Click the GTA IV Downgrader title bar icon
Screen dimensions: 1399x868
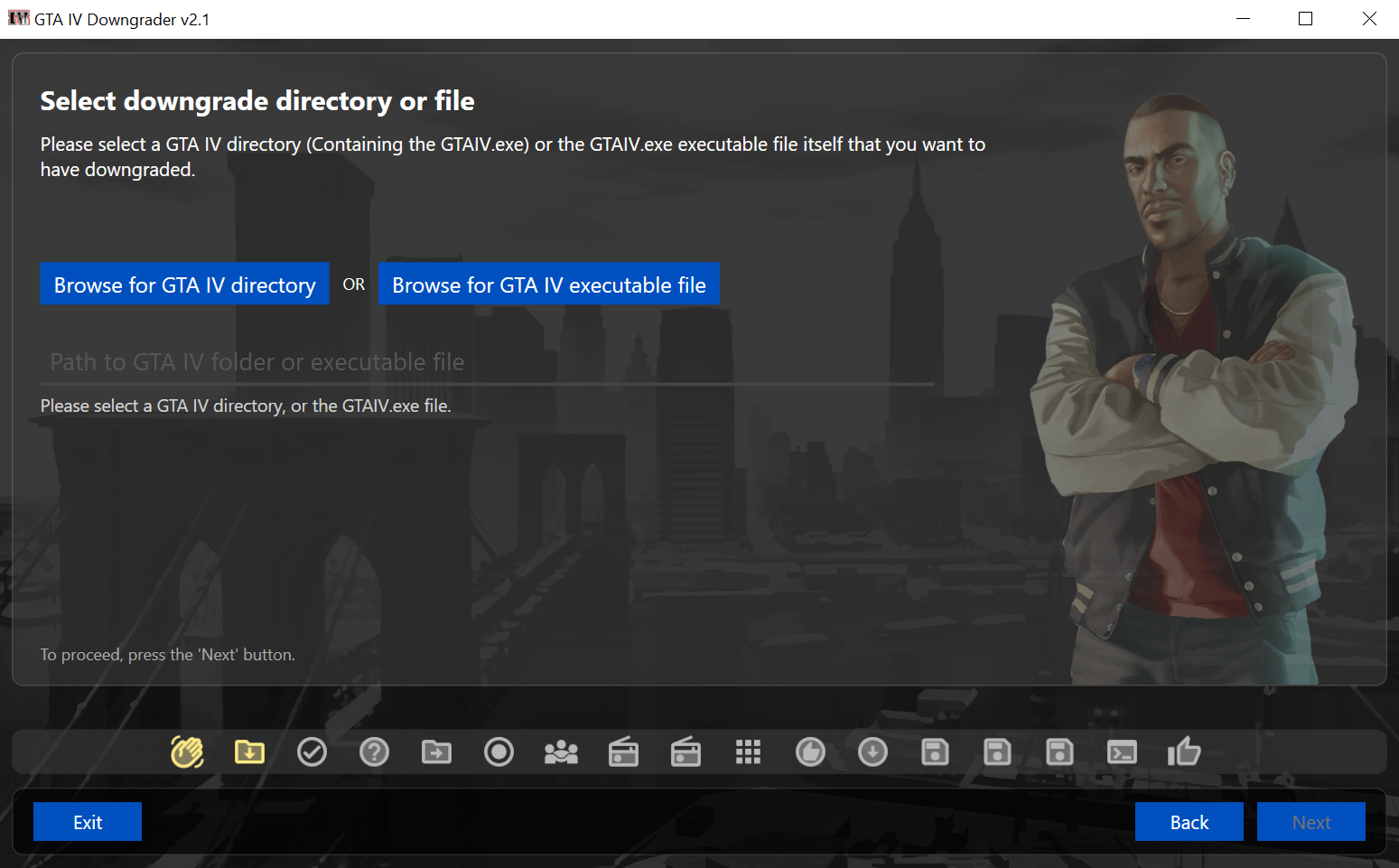(18, 18)
